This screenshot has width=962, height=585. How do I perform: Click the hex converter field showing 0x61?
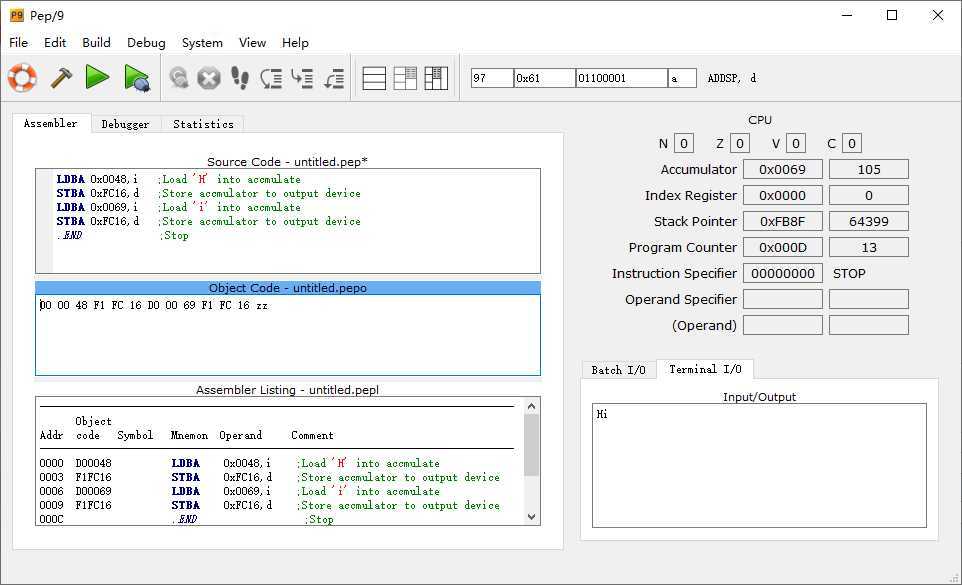coord(545,78)
